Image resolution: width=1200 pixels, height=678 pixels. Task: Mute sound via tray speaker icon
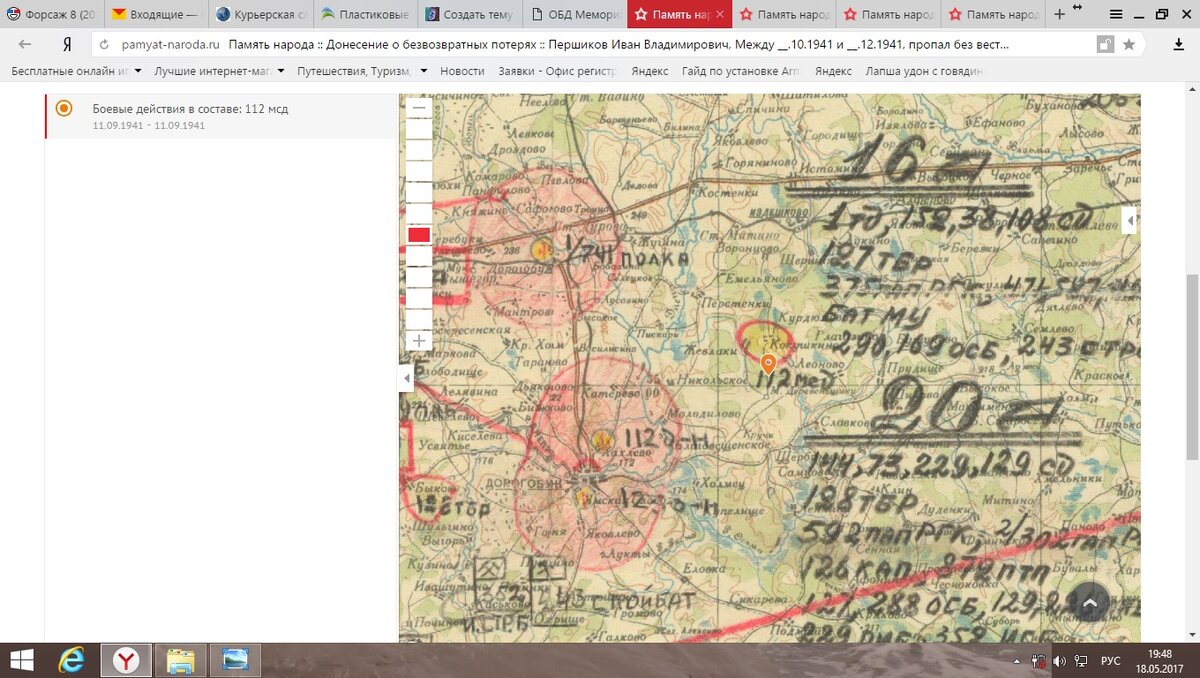pos(1059,661)
